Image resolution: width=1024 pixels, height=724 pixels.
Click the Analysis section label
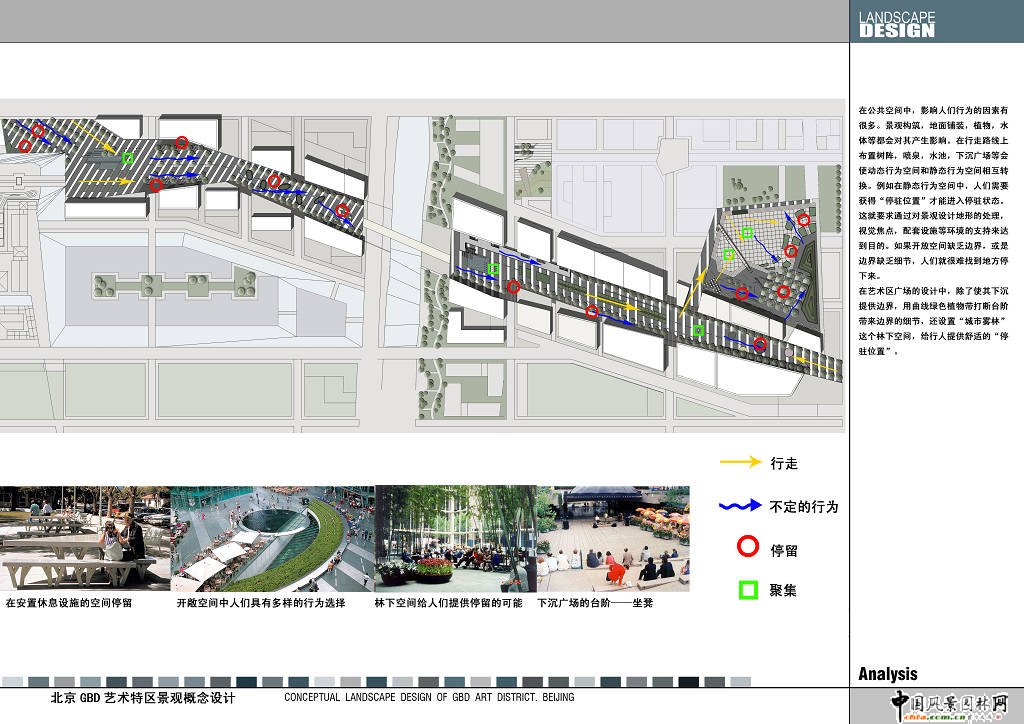[887, 674]
